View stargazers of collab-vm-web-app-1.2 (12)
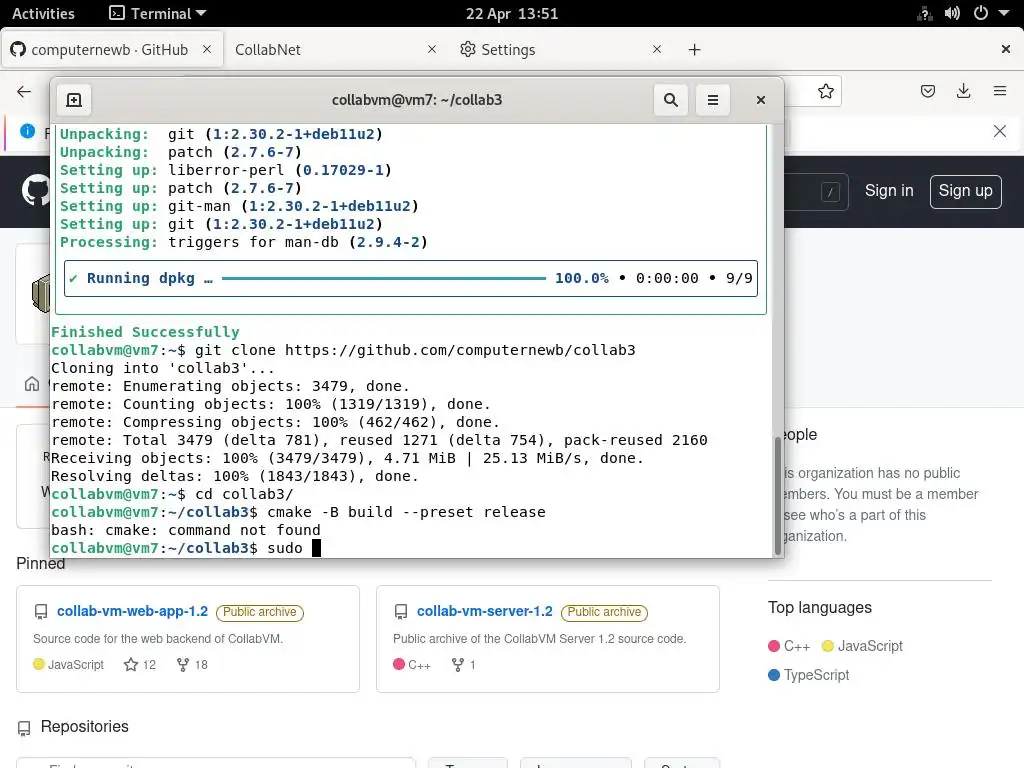Image resolution: width=1024 pixels, height=768 pixels. [140, 665]
